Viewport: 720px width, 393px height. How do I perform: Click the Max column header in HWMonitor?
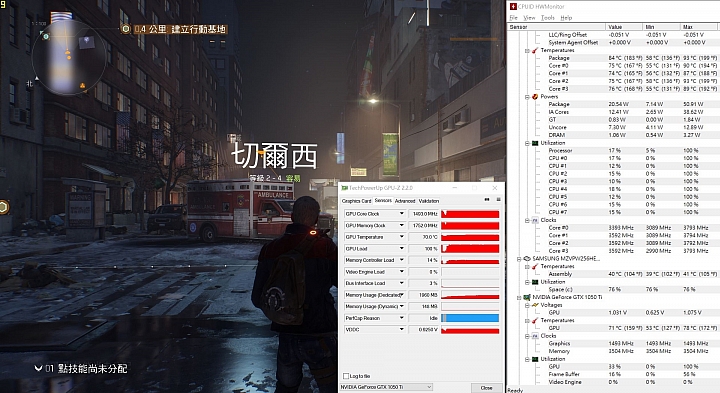click(700, 27)
